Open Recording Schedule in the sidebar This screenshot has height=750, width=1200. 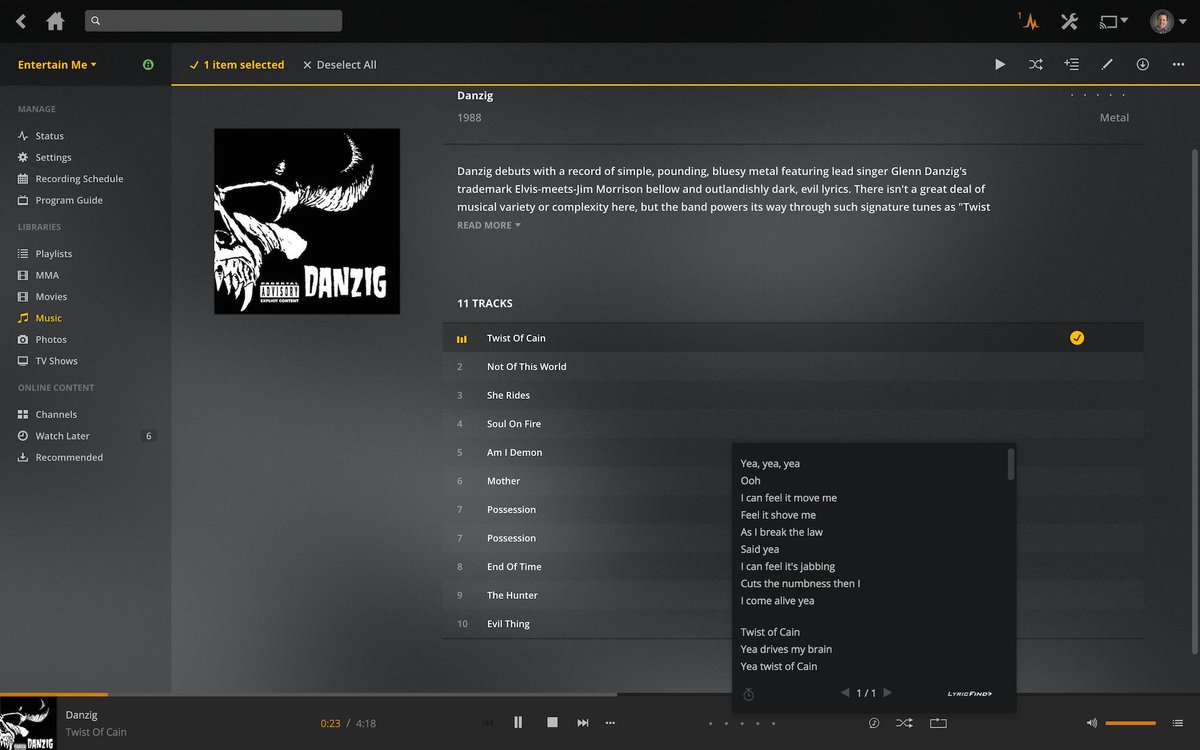point(79,179)
